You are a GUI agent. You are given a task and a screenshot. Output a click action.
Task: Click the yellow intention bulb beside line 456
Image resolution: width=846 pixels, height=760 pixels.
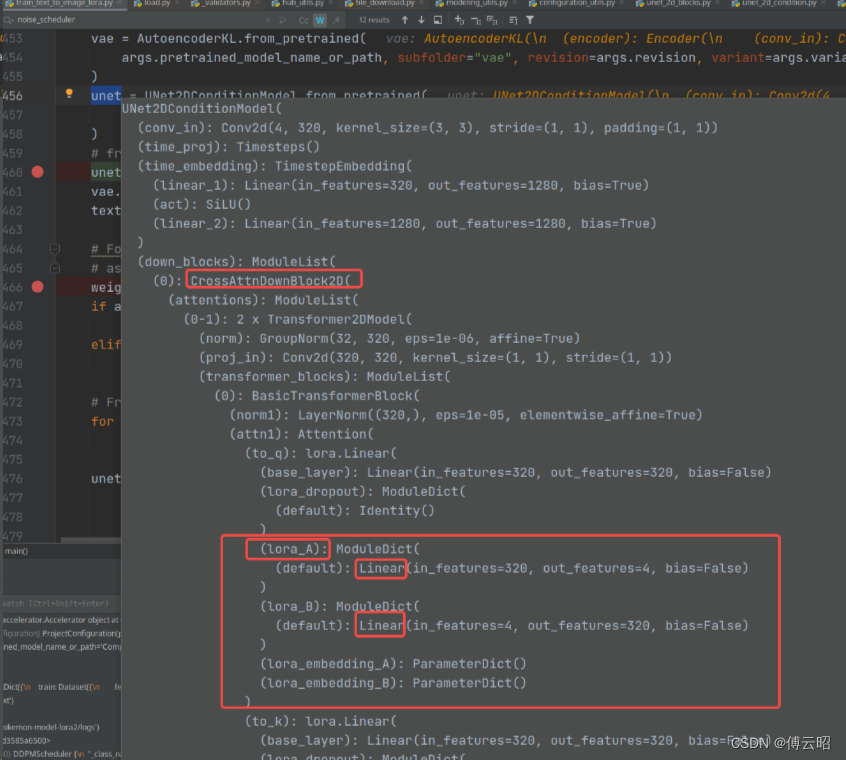(x=68, y=94)
